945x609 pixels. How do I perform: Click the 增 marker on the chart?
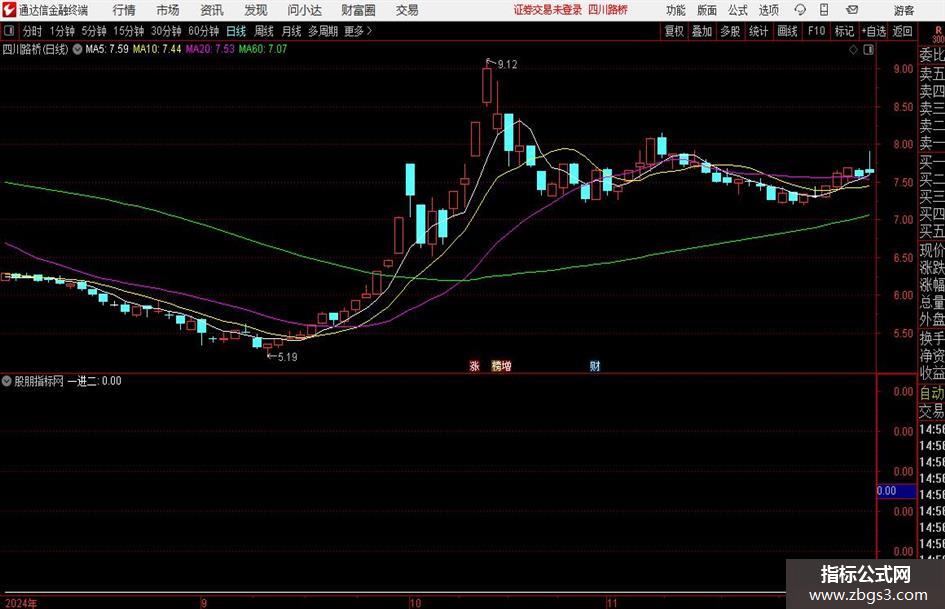pos(506,365)
